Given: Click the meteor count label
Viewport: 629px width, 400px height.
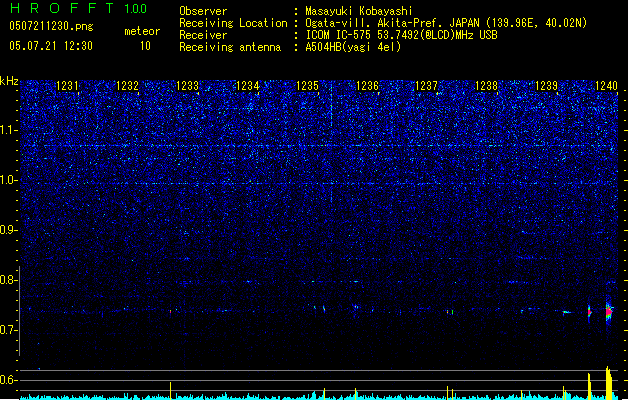Looking at the screenshot, I should tap(142, 31).
